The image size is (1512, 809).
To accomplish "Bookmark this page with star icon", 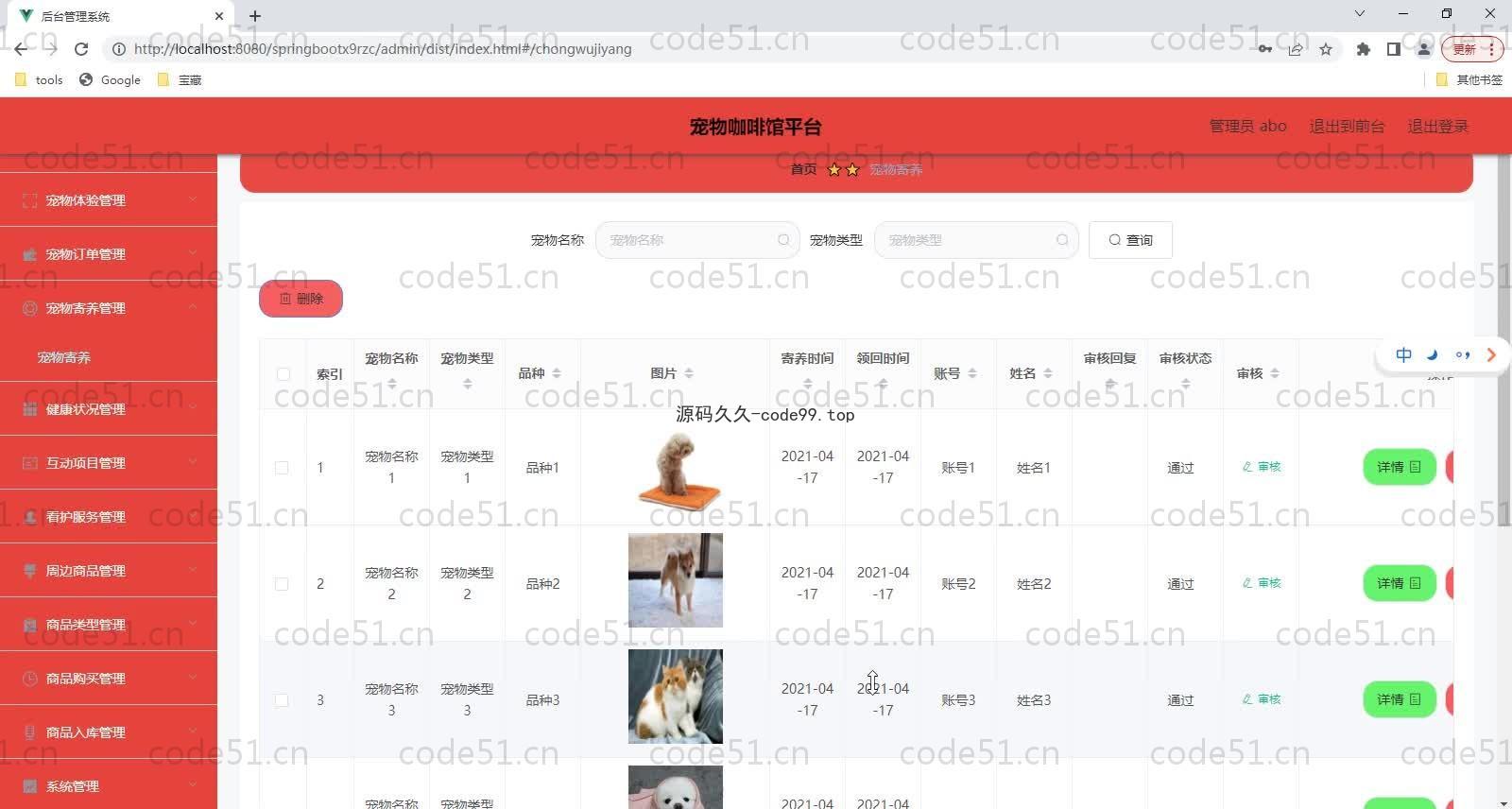I will 1326,49.
